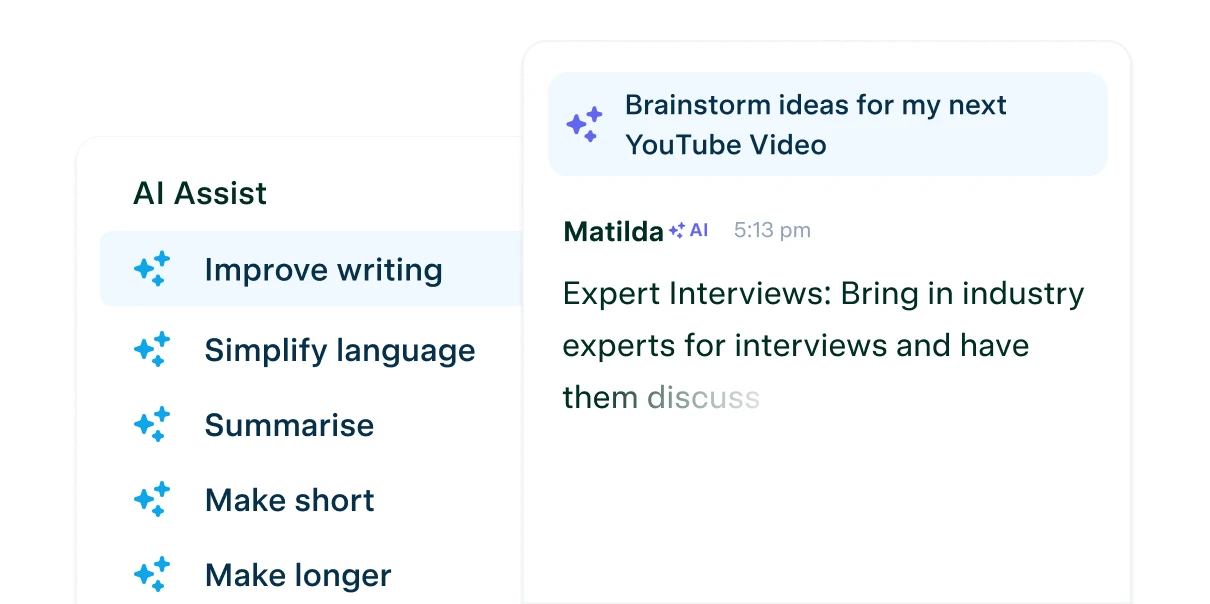Click the line experts for interviews and have

(x=796, y=346)
